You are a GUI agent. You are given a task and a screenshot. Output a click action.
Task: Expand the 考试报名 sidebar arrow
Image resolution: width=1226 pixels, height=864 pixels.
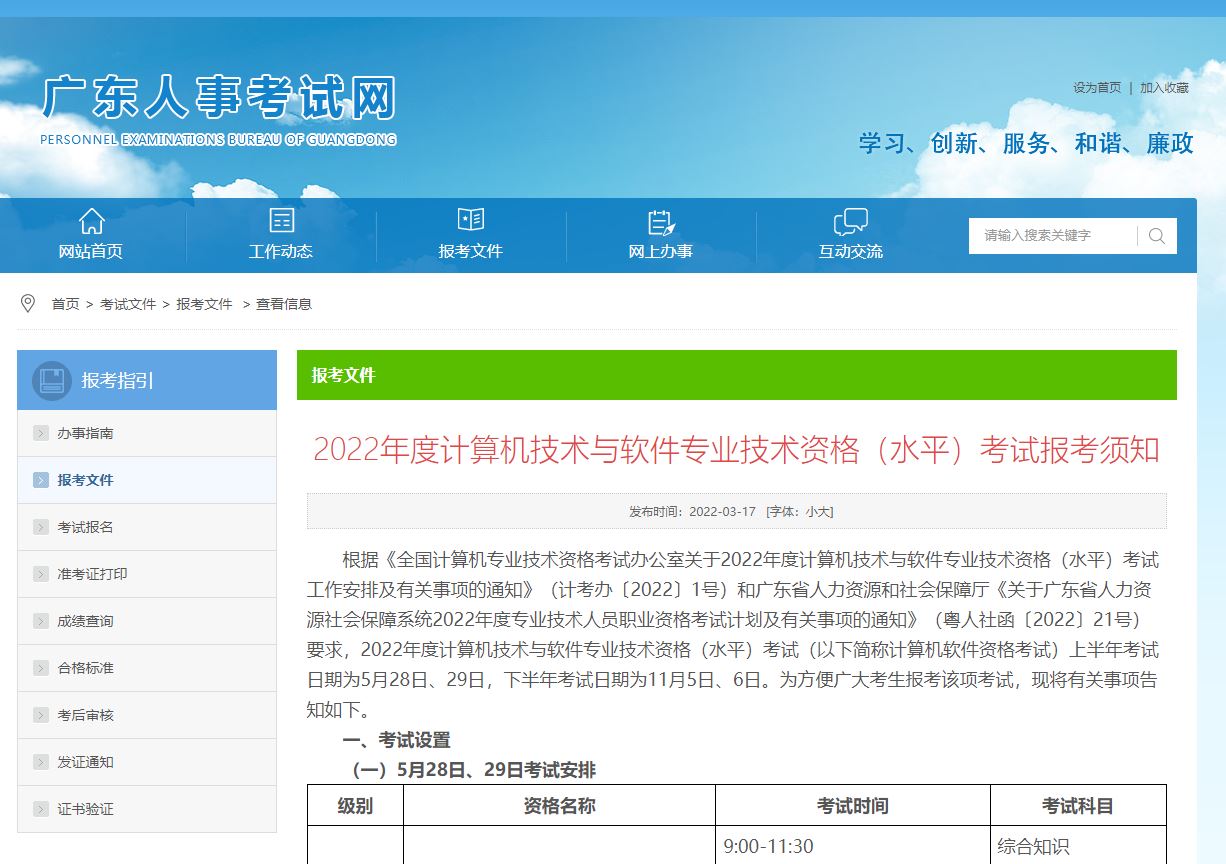(x=41, y=527)
